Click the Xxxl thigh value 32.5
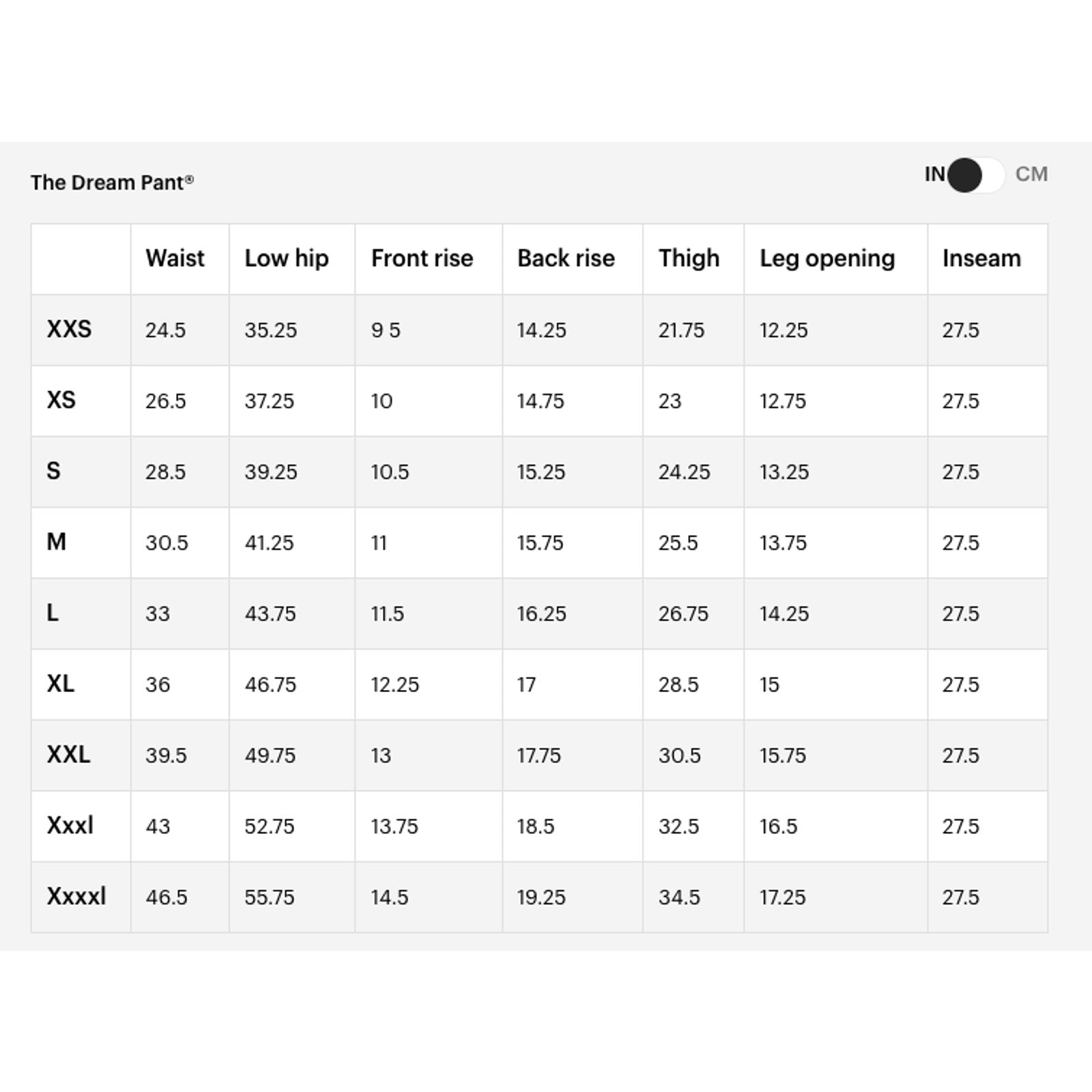The image size is (1092, 1092). (x=678, y=827)
